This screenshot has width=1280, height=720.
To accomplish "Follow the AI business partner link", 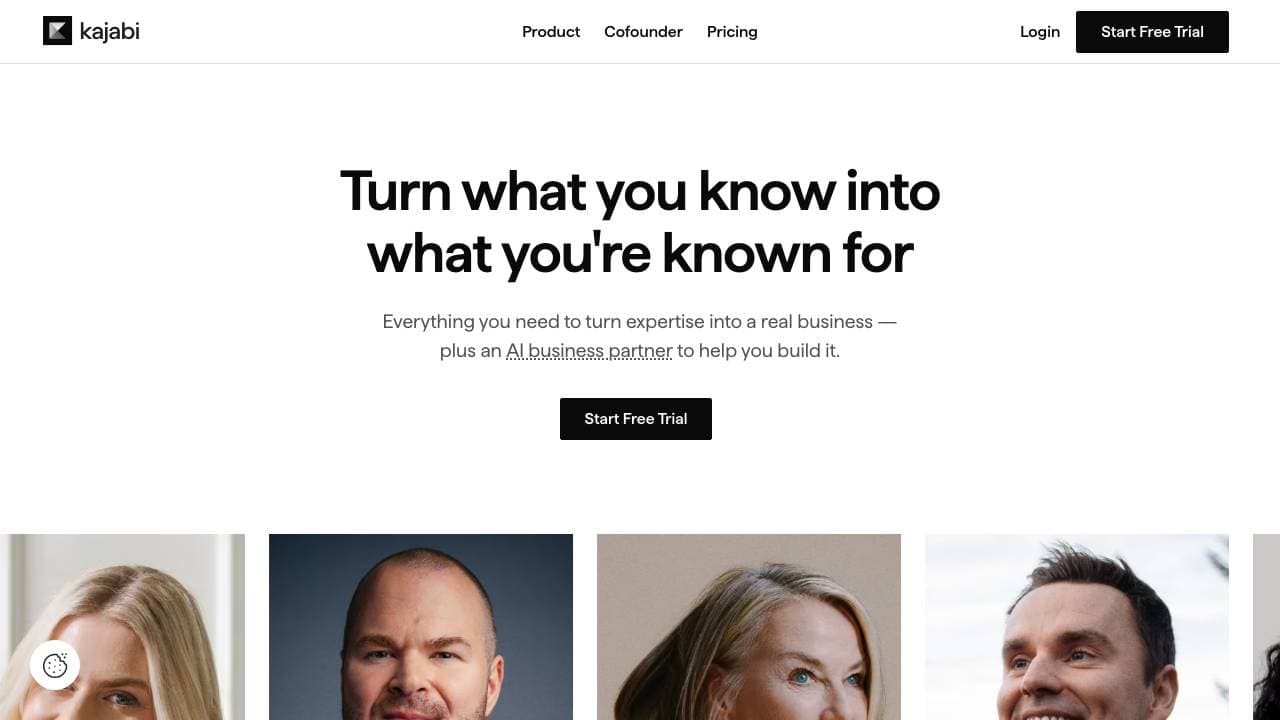I will [x=589, y=351].
